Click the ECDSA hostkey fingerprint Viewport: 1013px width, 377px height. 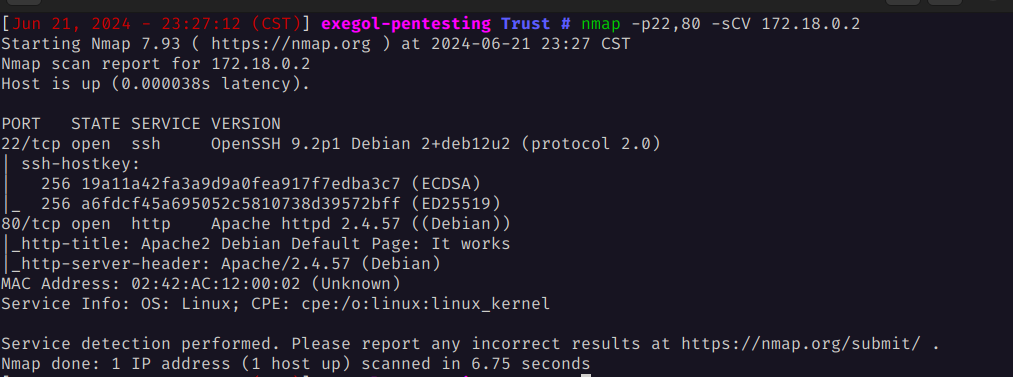241,183
